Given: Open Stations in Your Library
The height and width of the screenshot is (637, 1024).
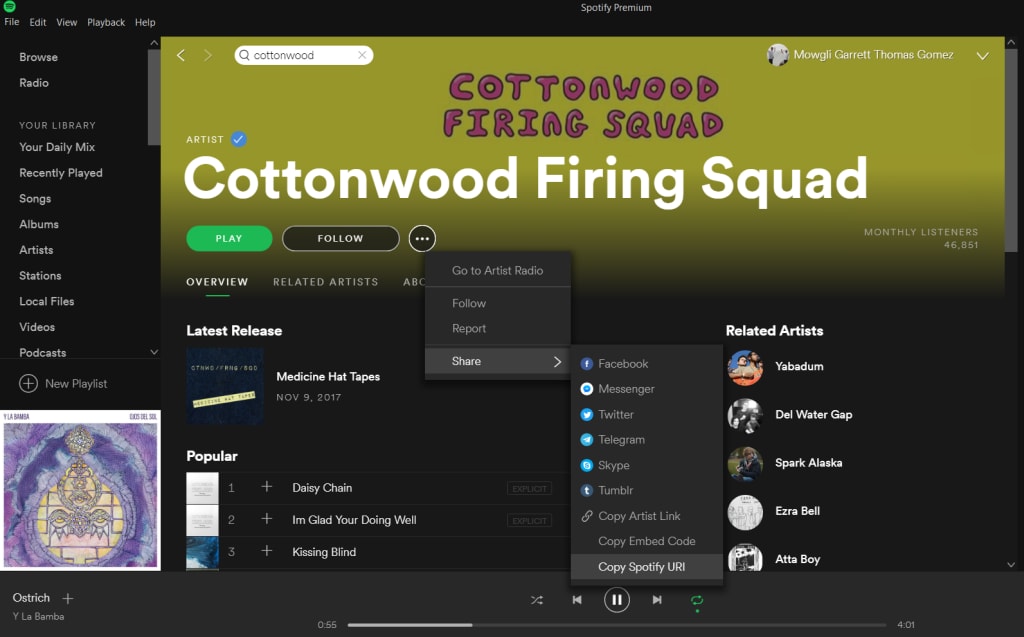Looking at the screenshot, I should [x=40, y=276].
